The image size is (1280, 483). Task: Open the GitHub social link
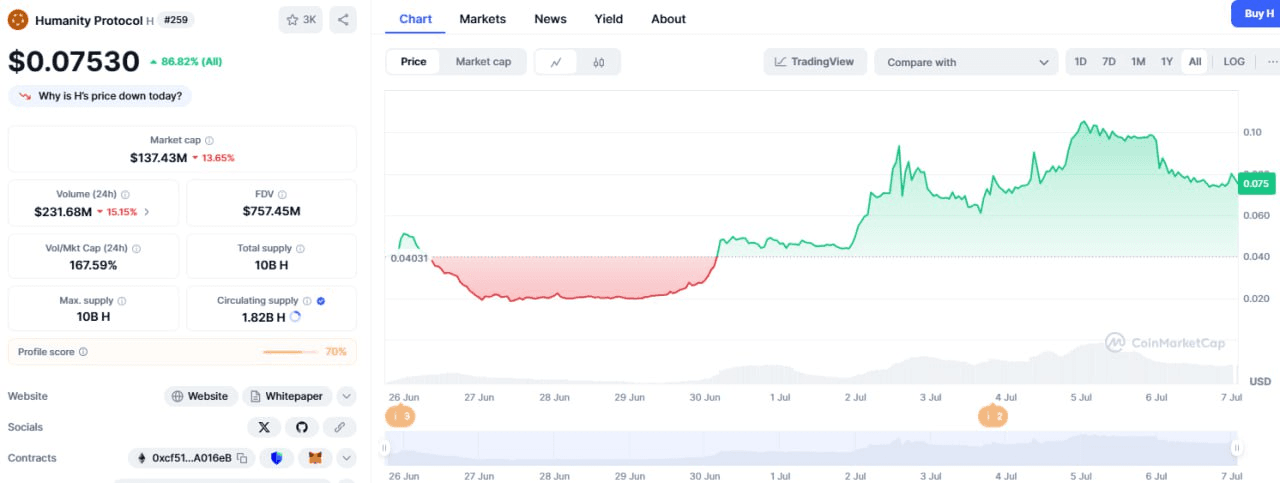pyautogui.click(x=302, y=427)
